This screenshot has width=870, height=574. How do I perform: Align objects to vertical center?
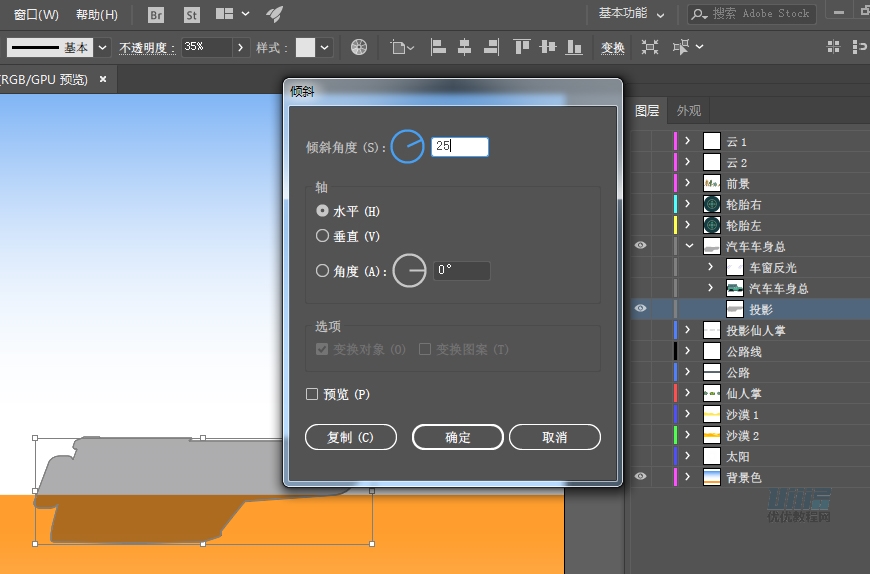[x=548, y=47]
